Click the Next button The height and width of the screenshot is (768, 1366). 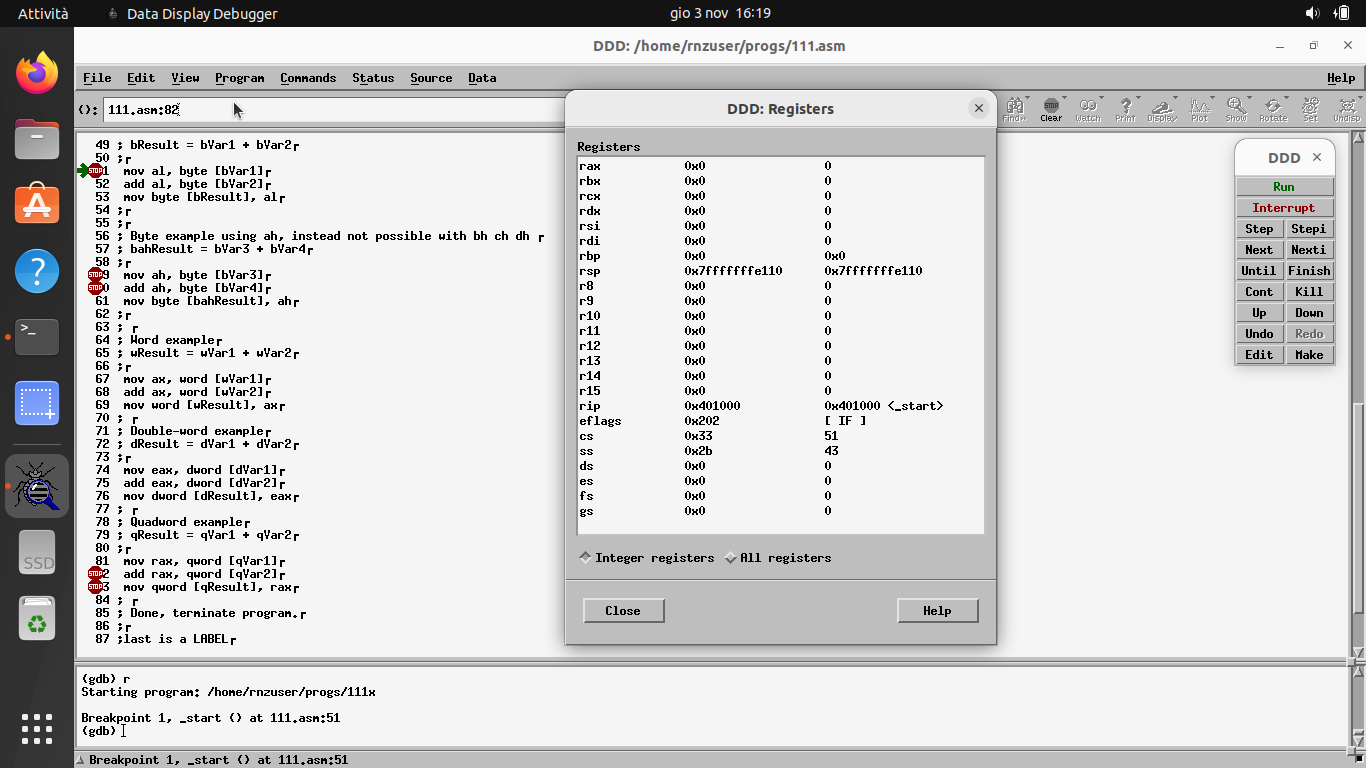[1259, 250]
